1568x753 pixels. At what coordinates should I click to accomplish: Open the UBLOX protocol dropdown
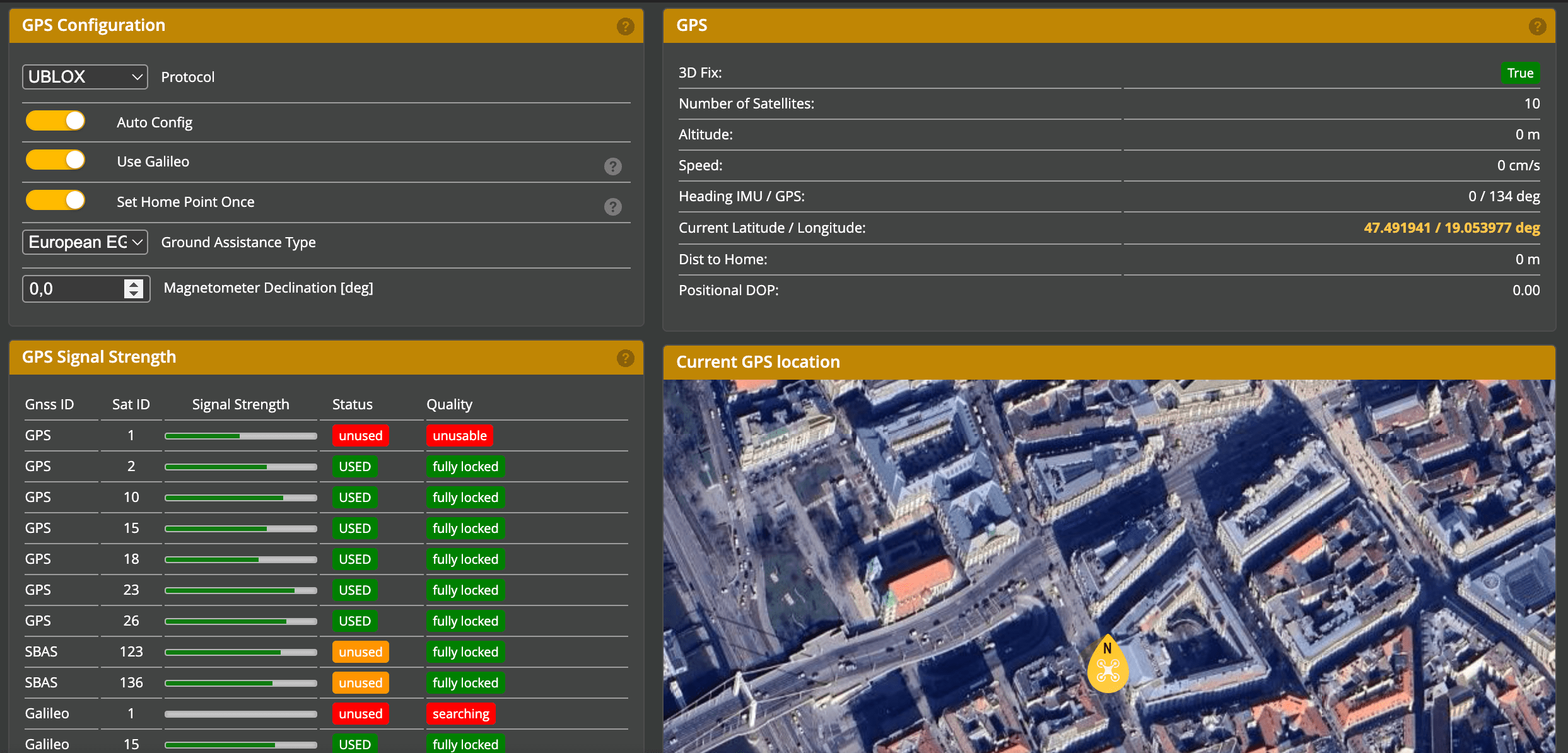coord(85,77)
